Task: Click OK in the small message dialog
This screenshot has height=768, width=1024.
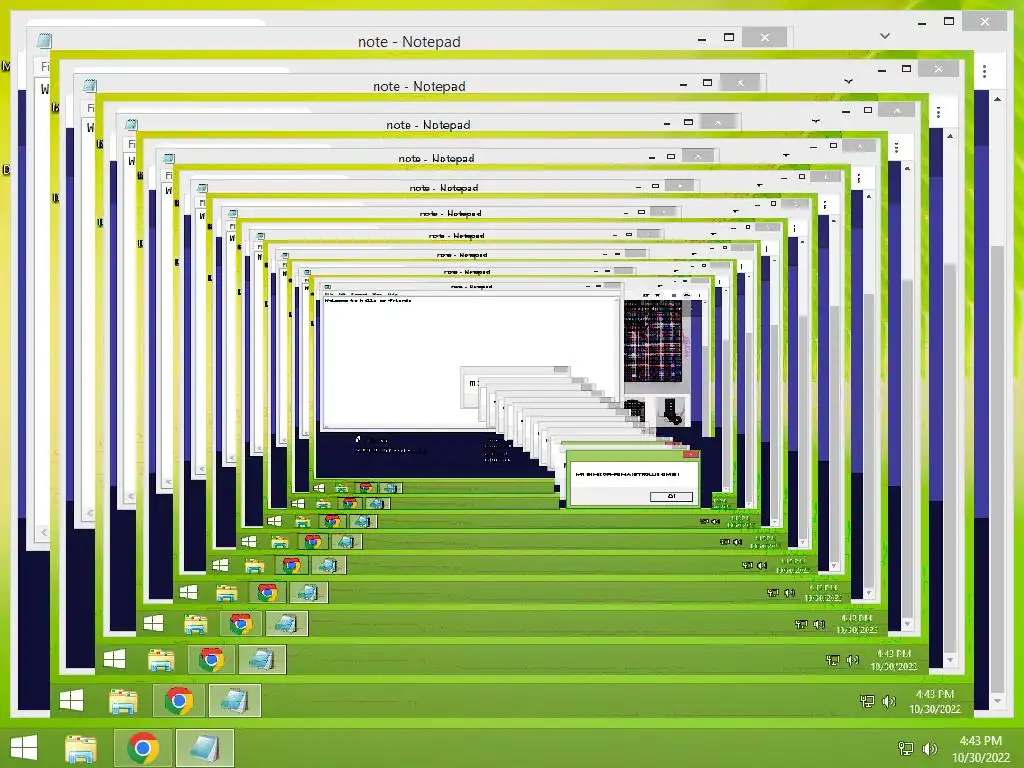Action: (x=671, y=496)
